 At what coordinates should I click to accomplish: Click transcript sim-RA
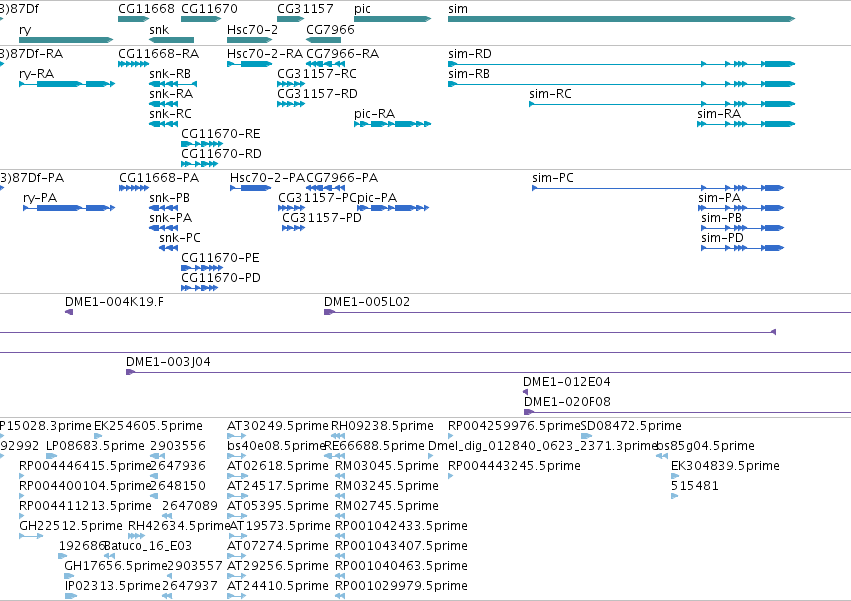746,124
